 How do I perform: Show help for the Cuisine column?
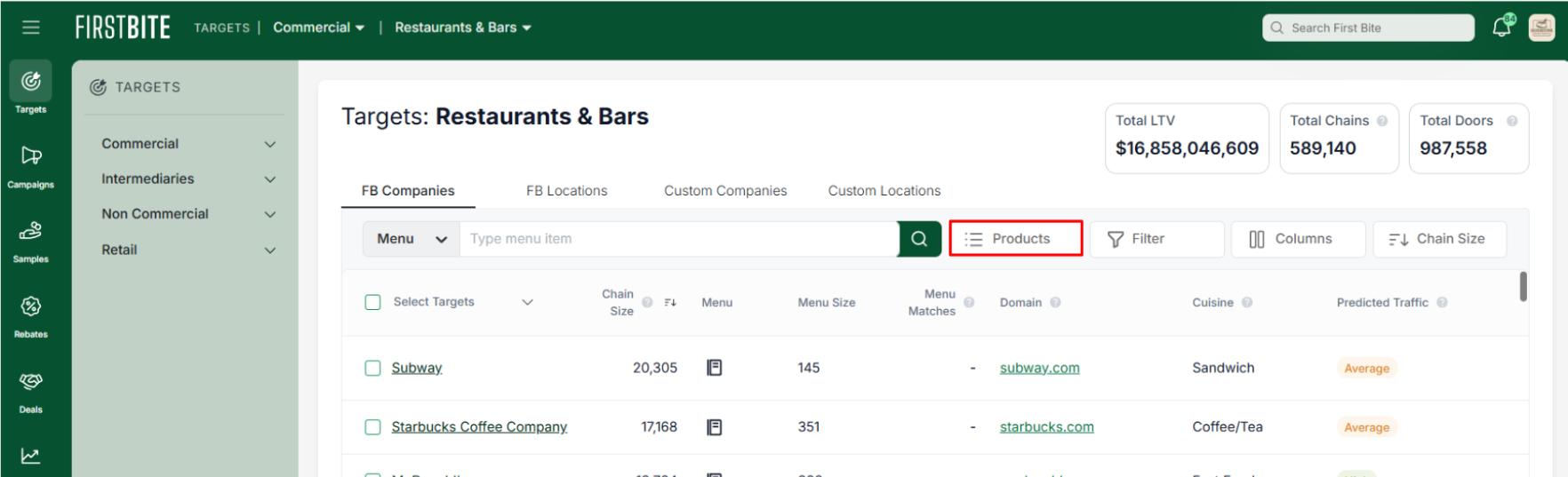[1247, 302]
